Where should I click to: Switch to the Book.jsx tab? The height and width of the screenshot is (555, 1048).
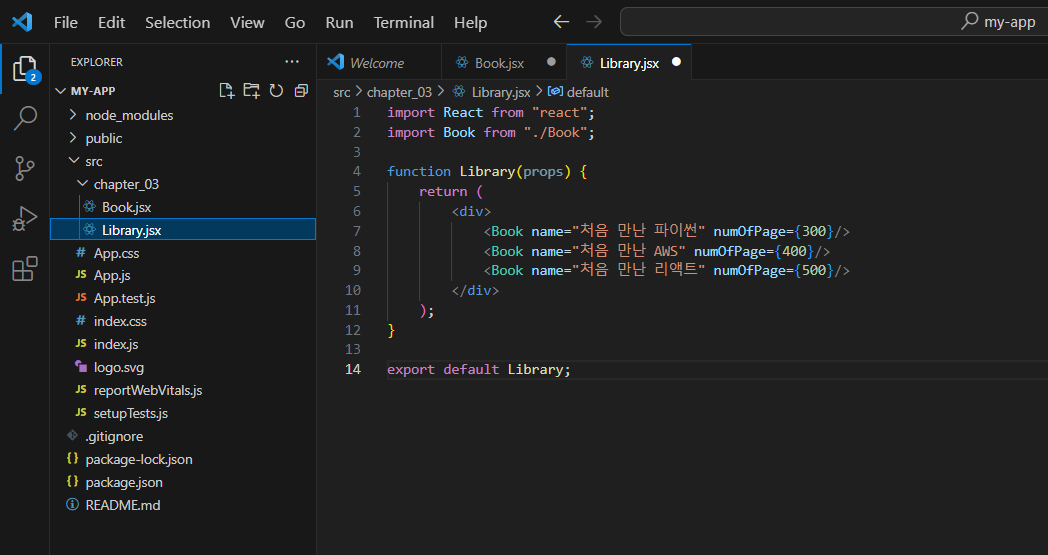(x=499, y=63)
